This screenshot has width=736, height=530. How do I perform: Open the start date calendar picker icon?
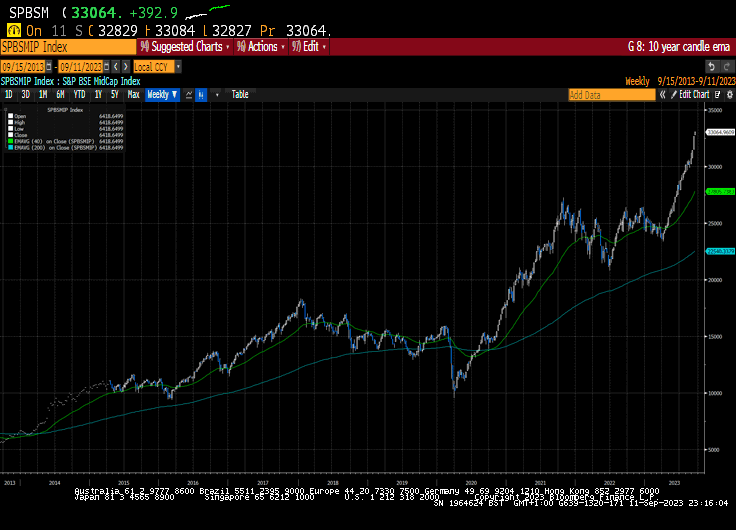coord(49,67)
